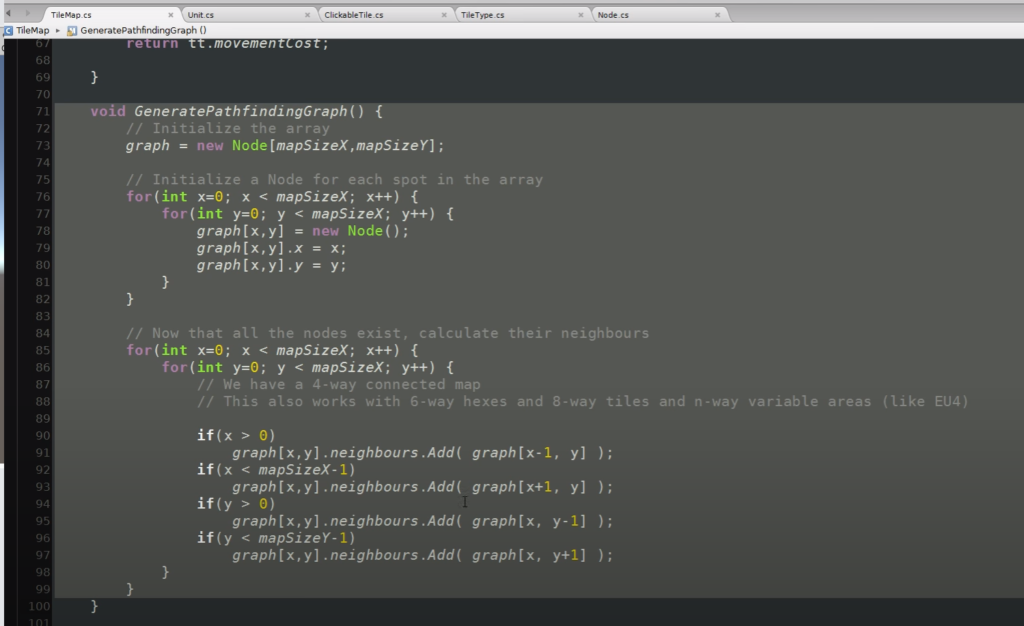Close the Node.cs tab
Viewport: 1024px width, 626px height.
point(717,14)
